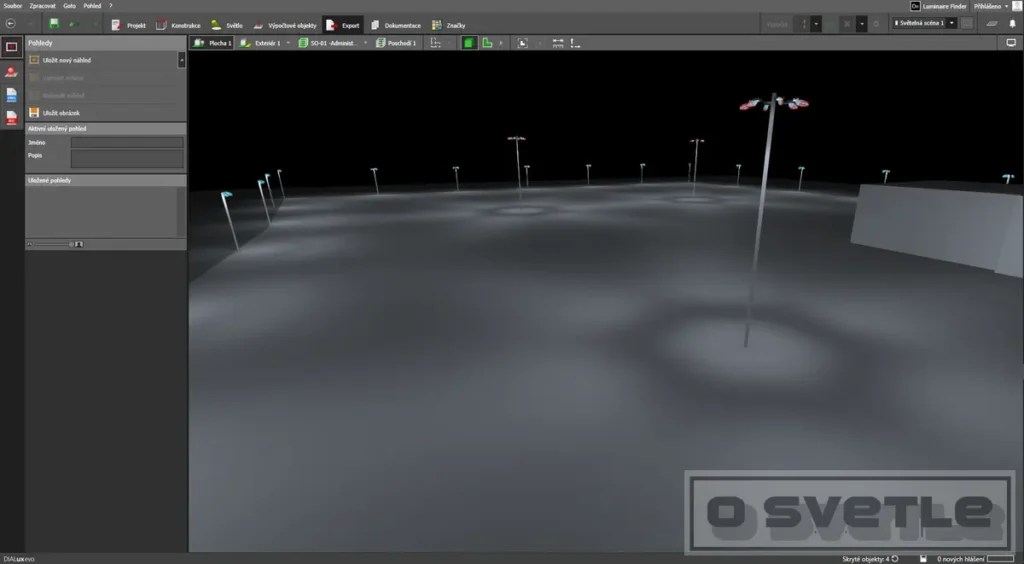This screenshot has width=1024, height=564.
Task: Click the zoom-to-fit view icon
Action: click(x=522, y=43)
